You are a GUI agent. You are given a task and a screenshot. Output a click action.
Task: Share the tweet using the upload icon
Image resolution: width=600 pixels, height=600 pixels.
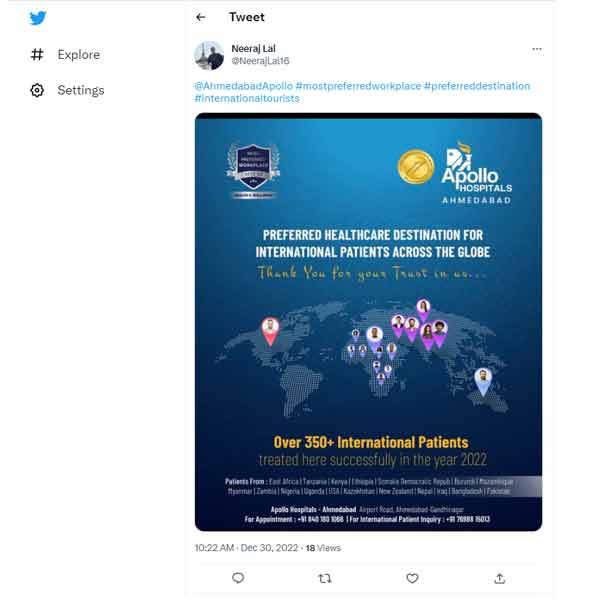click(x=499, y=578)
